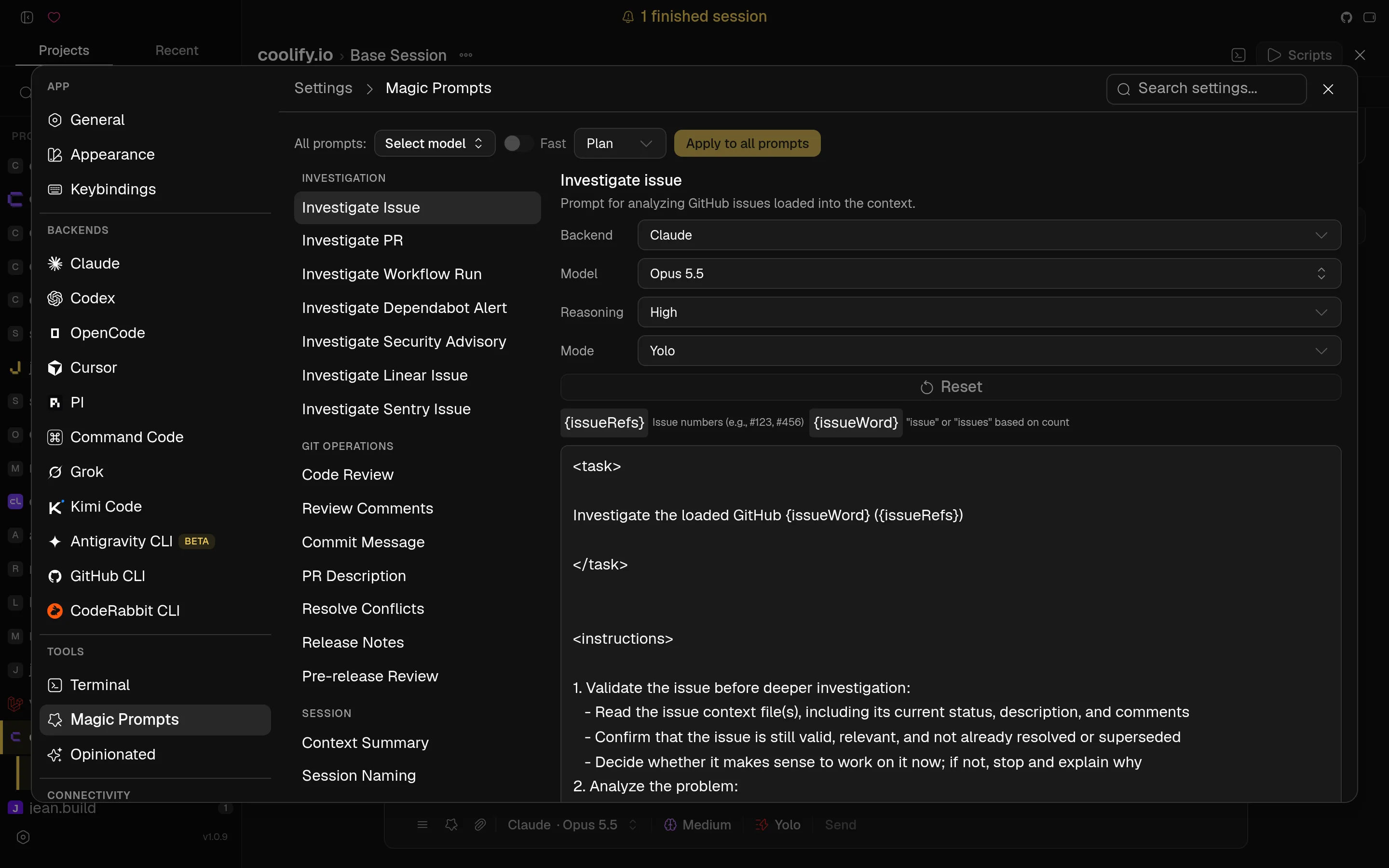Screen dimensions: 1389x868
Task: Select Investigate Linear Issue prompt
Action: pos(417,376)
